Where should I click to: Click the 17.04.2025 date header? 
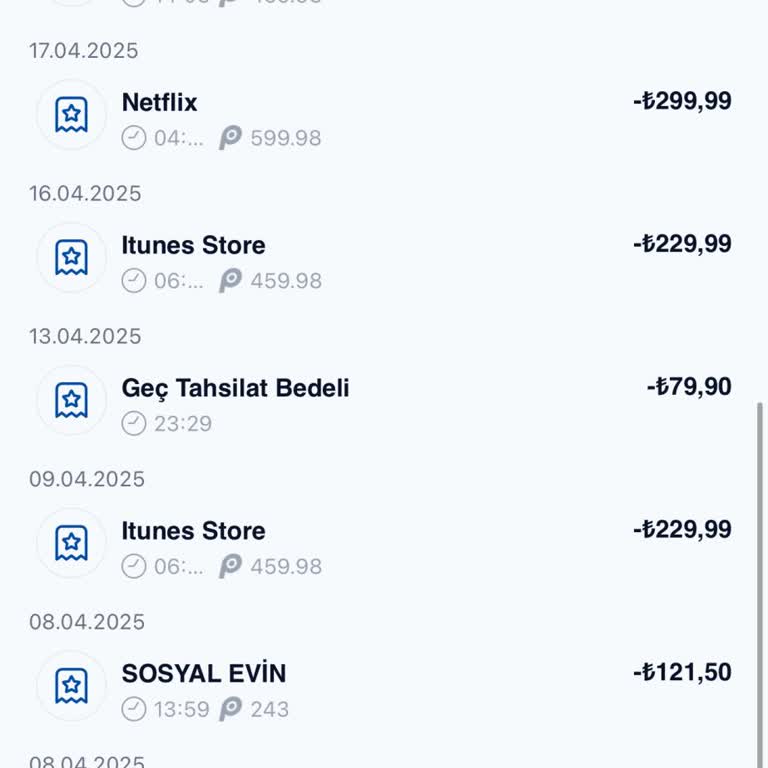tap(84, 51)
